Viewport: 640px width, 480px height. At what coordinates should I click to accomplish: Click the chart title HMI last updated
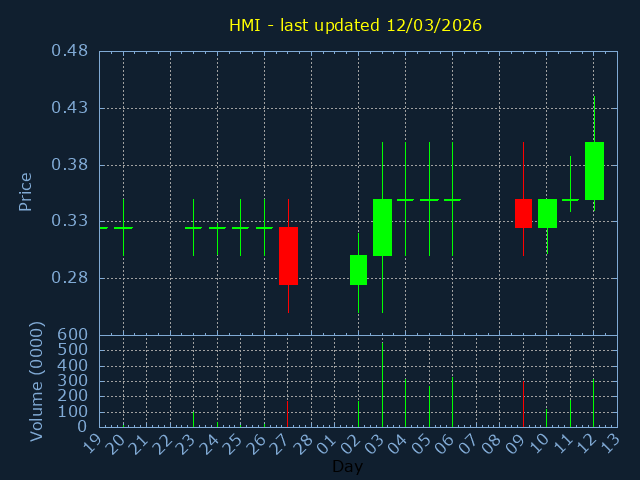[355, 25]
